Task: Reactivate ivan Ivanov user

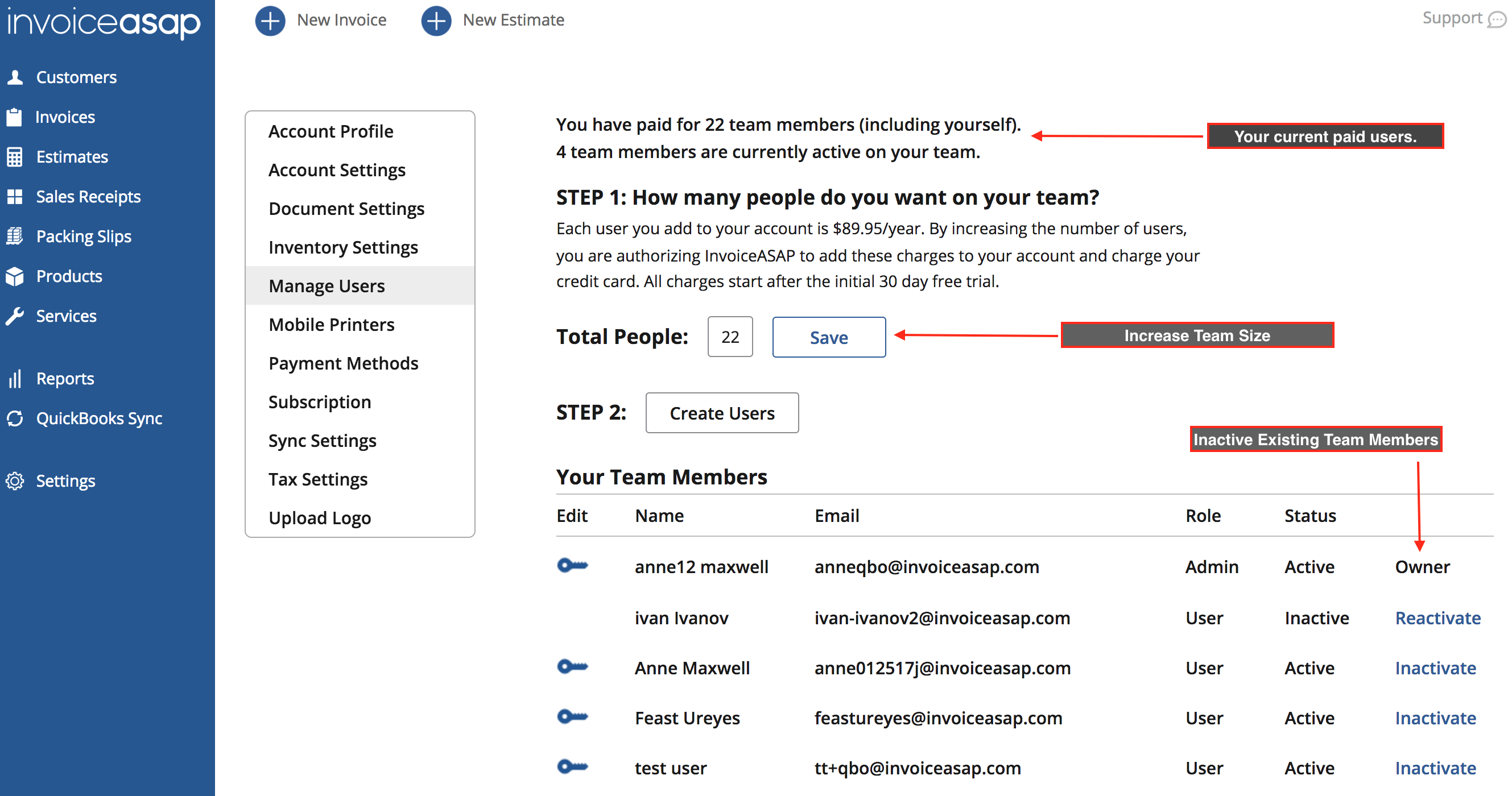Action: coord(1437,617)
